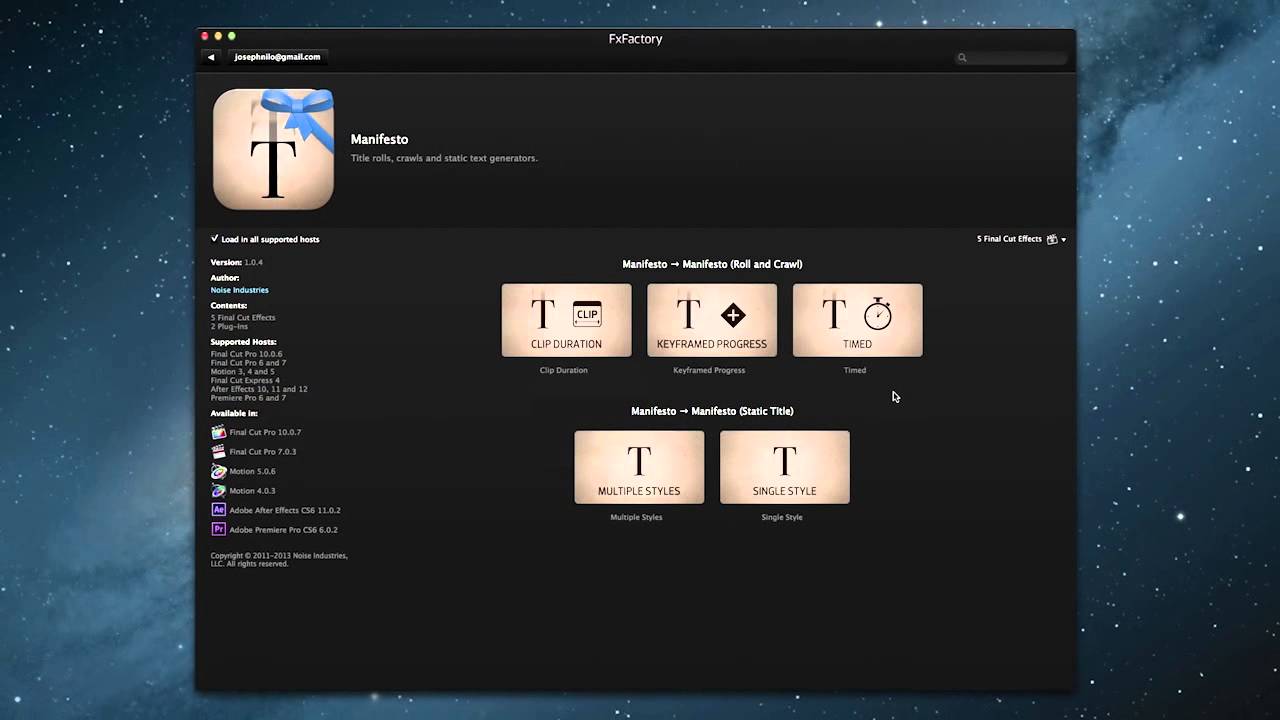The image size is (1280, 720).
Task: Open the 5 Final Cut Effects dropdown
Action: (1021, 239)
